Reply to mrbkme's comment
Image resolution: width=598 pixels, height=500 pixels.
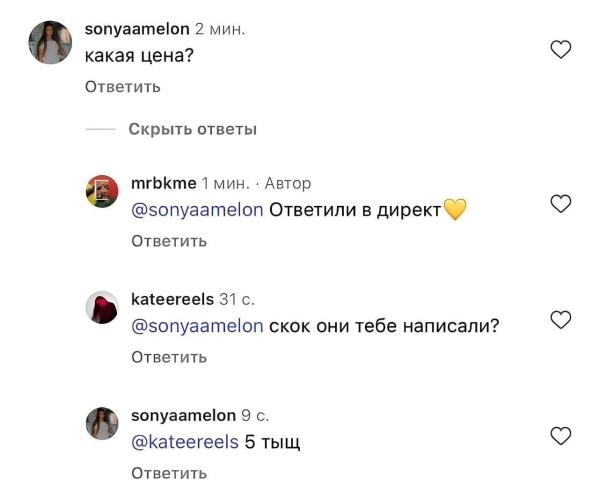coord(169,241)
